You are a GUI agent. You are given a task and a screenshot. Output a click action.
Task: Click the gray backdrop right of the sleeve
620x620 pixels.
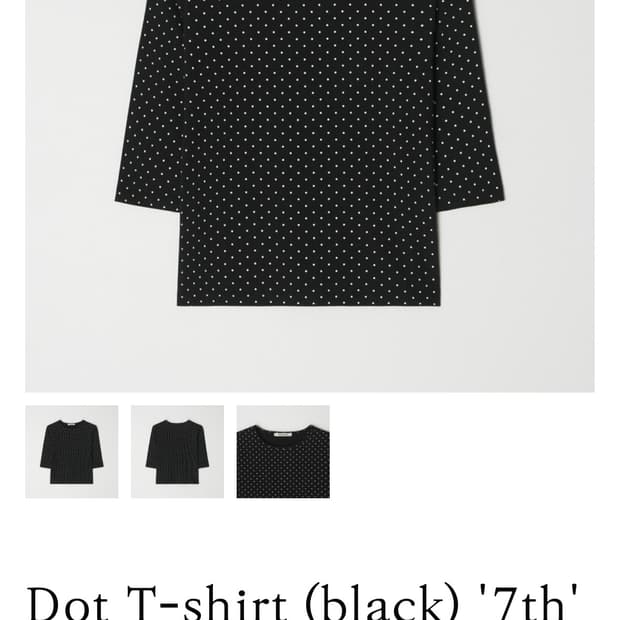[550, 158]
